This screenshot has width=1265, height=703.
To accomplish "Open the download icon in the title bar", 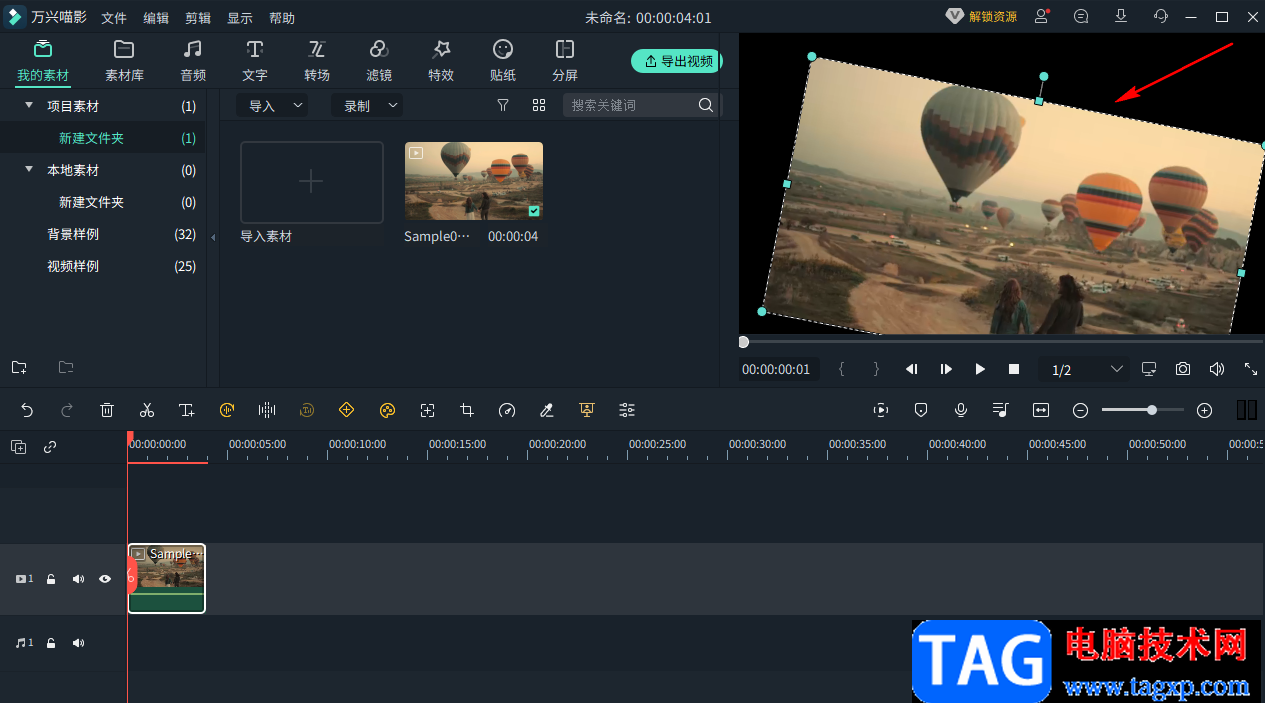I will (x=1121, y=16).
